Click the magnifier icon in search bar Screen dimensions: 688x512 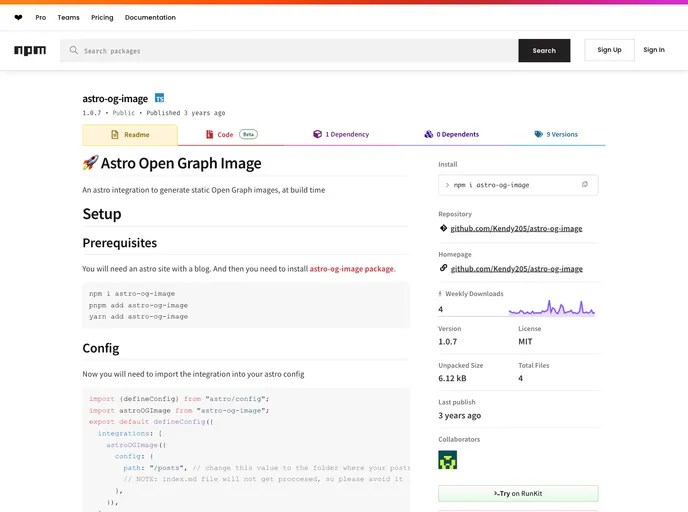click(x=74, y=50)
